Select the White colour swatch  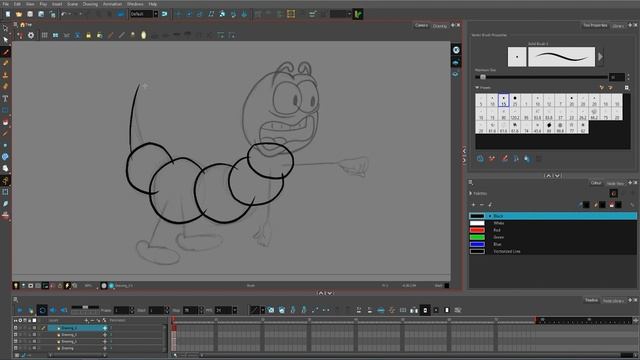[x=477, y=223]
